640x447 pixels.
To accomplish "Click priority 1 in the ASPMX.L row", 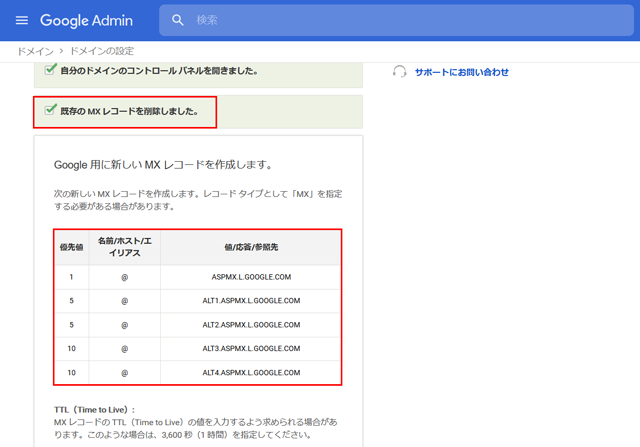I will 71,277.
